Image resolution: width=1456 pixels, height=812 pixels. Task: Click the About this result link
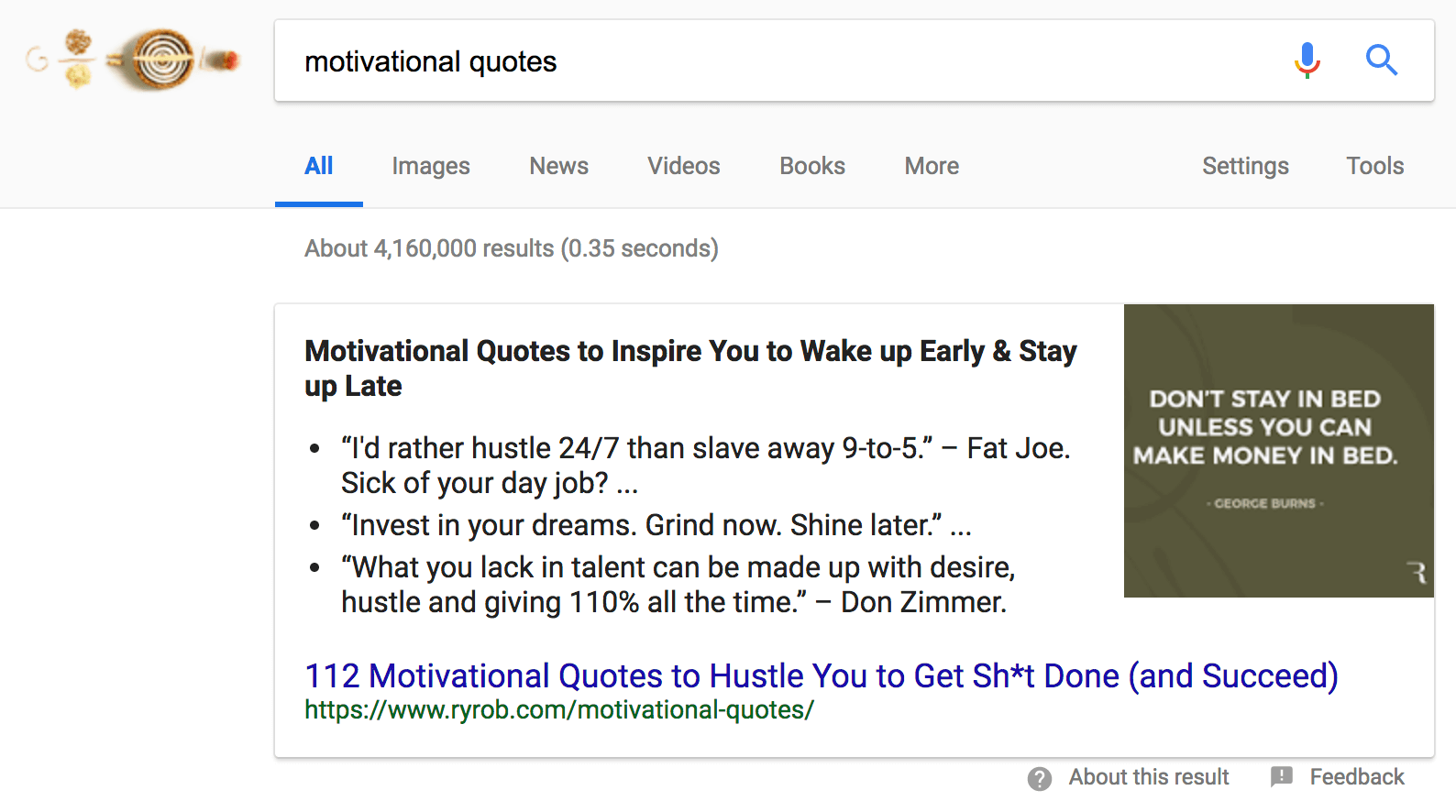click(x=1149, y=777)
